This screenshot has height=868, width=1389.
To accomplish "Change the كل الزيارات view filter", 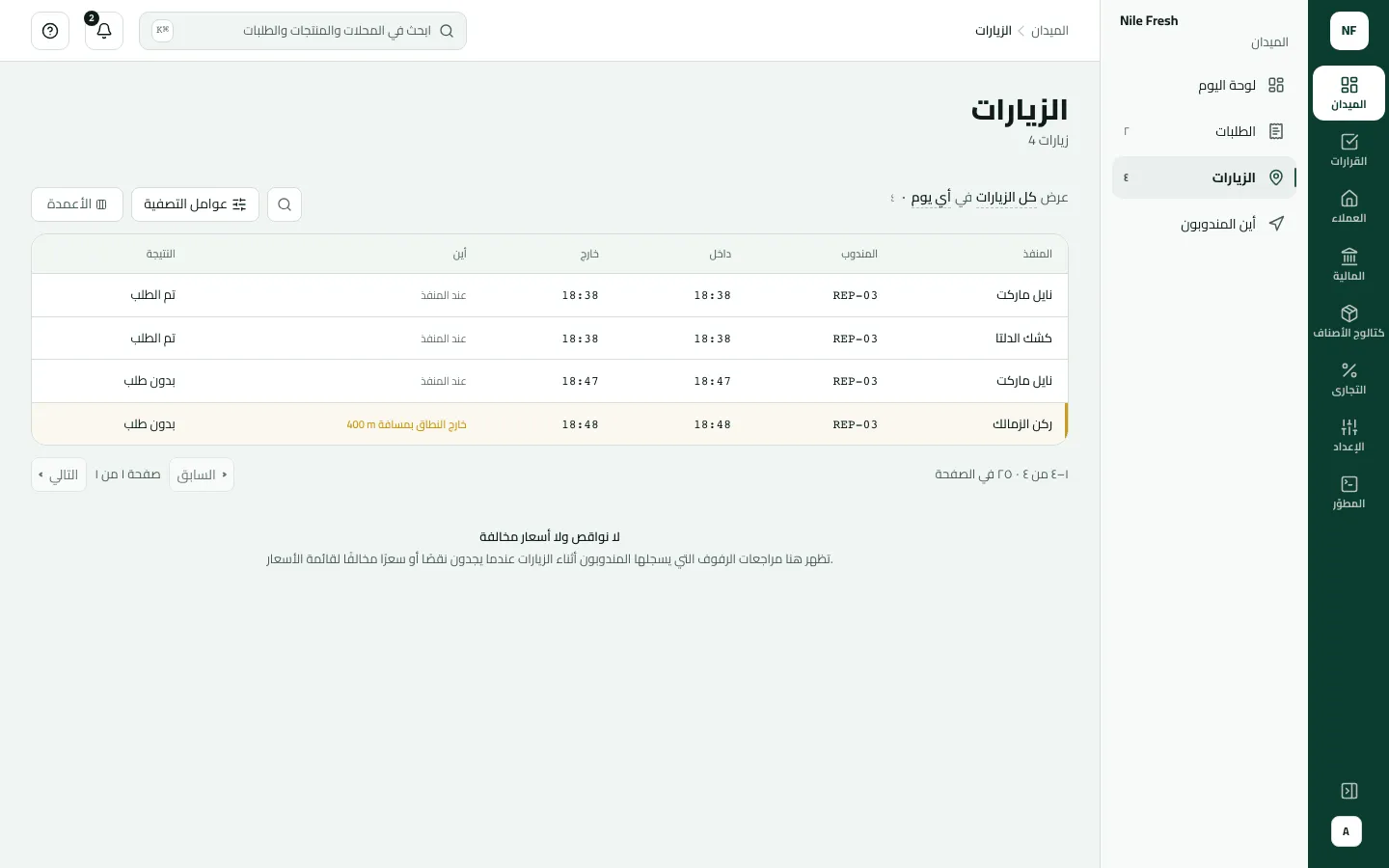I will point(1006,198).
